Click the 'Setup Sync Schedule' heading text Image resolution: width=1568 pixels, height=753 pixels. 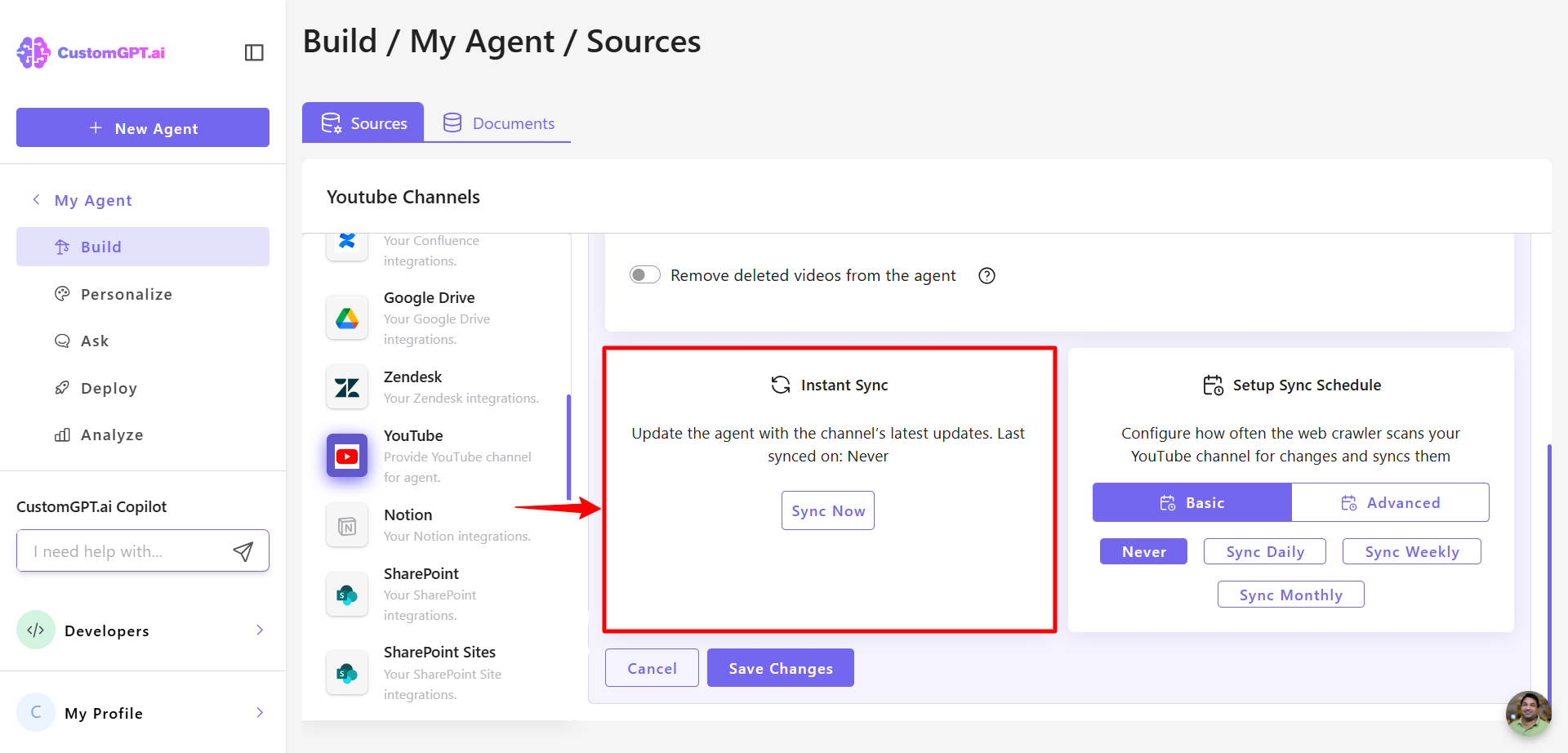[1307, 385]
